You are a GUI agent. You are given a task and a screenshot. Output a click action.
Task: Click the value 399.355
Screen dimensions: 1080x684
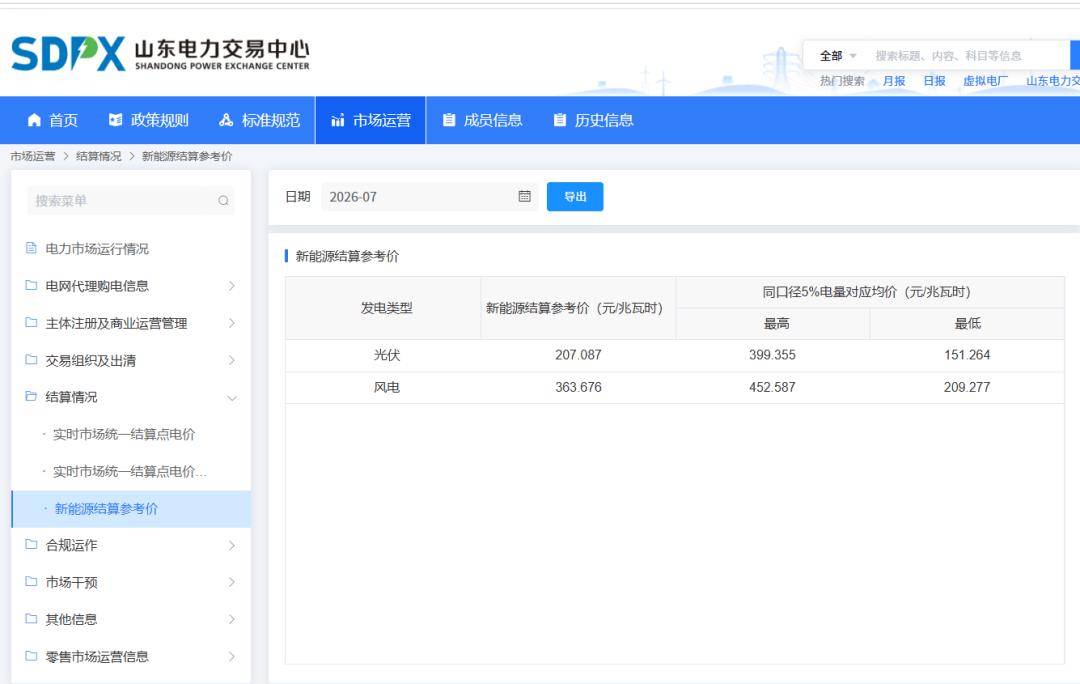point(772,355)
